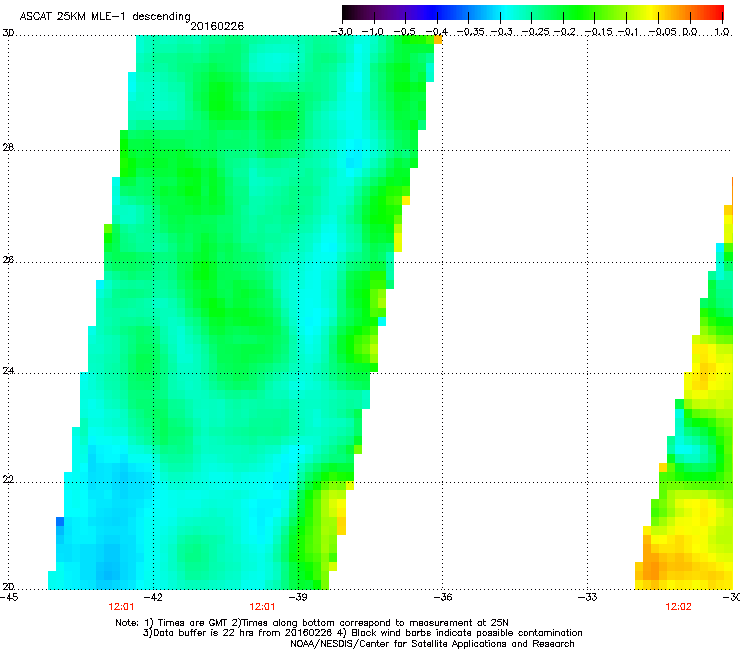Click the title 'ASCAT 25KM MLE-1 descending'

[x=105, y=16]
